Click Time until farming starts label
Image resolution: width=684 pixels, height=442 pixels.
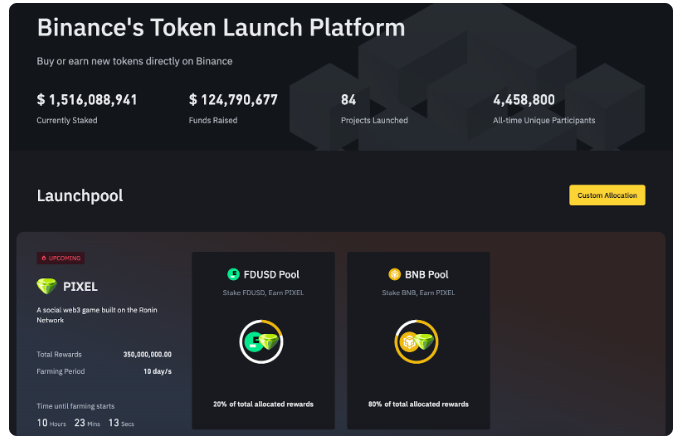pyautogui.click(x=75, y=406)
